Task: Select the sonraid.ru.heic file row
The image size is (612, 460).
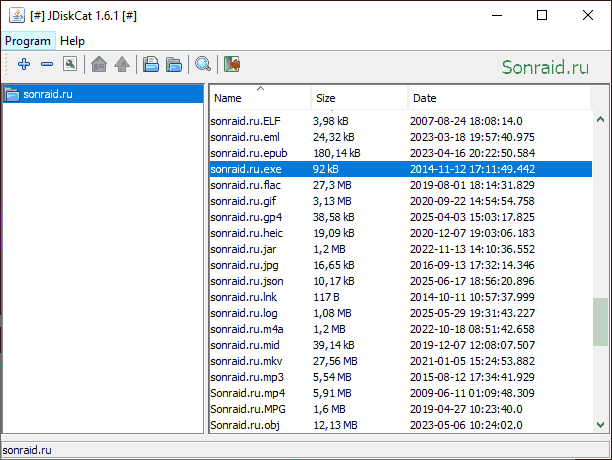Action: 401,233
